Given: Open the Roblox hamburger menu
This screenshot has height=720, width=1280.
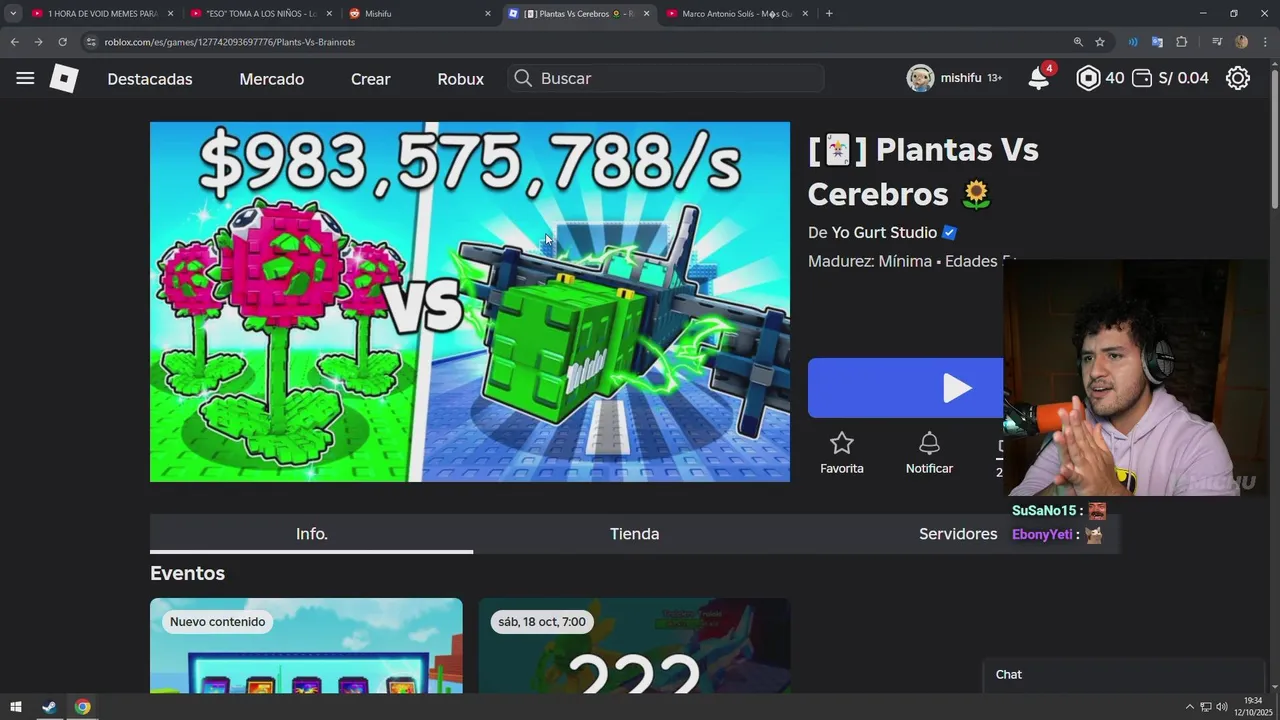Looking at the screenshot, I should [x=25, y=78].
